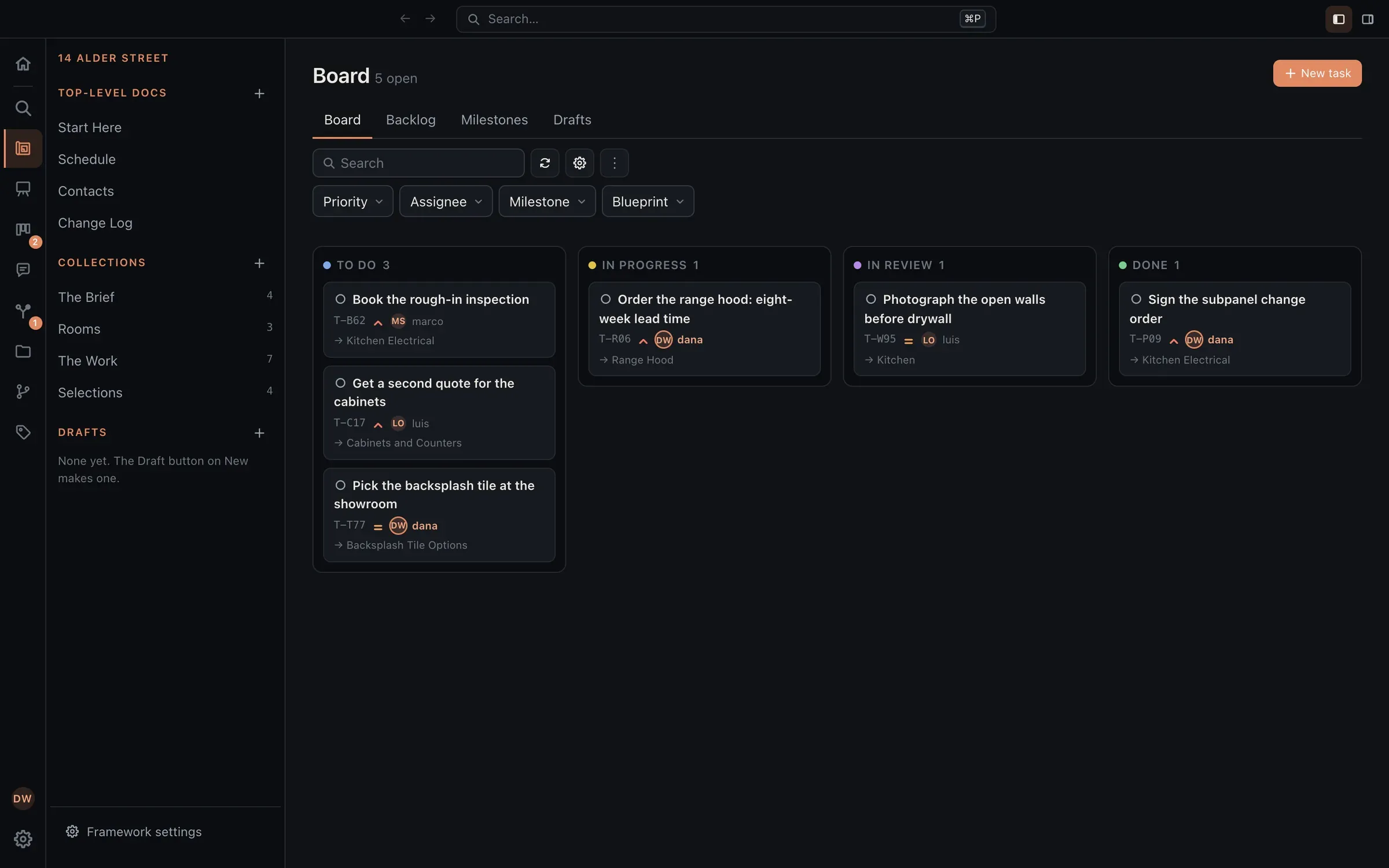Mark 'Get a second quote' status circle

(340, 383)
